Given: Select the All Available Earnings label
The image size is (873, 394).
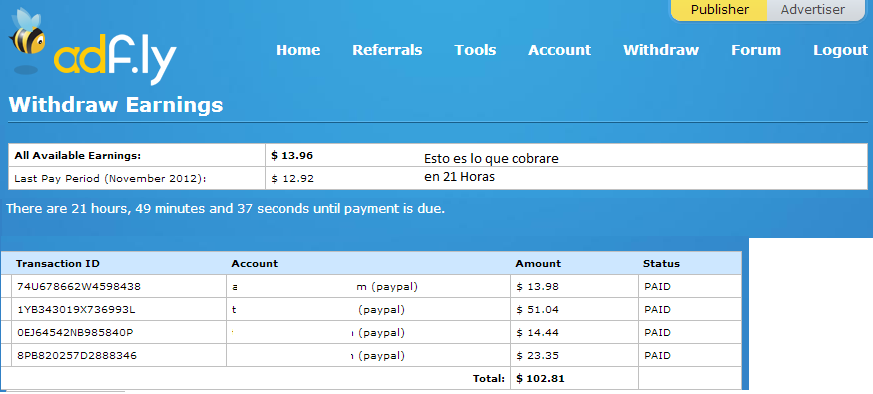Looking at the screenshot, I should pos(78,156).
